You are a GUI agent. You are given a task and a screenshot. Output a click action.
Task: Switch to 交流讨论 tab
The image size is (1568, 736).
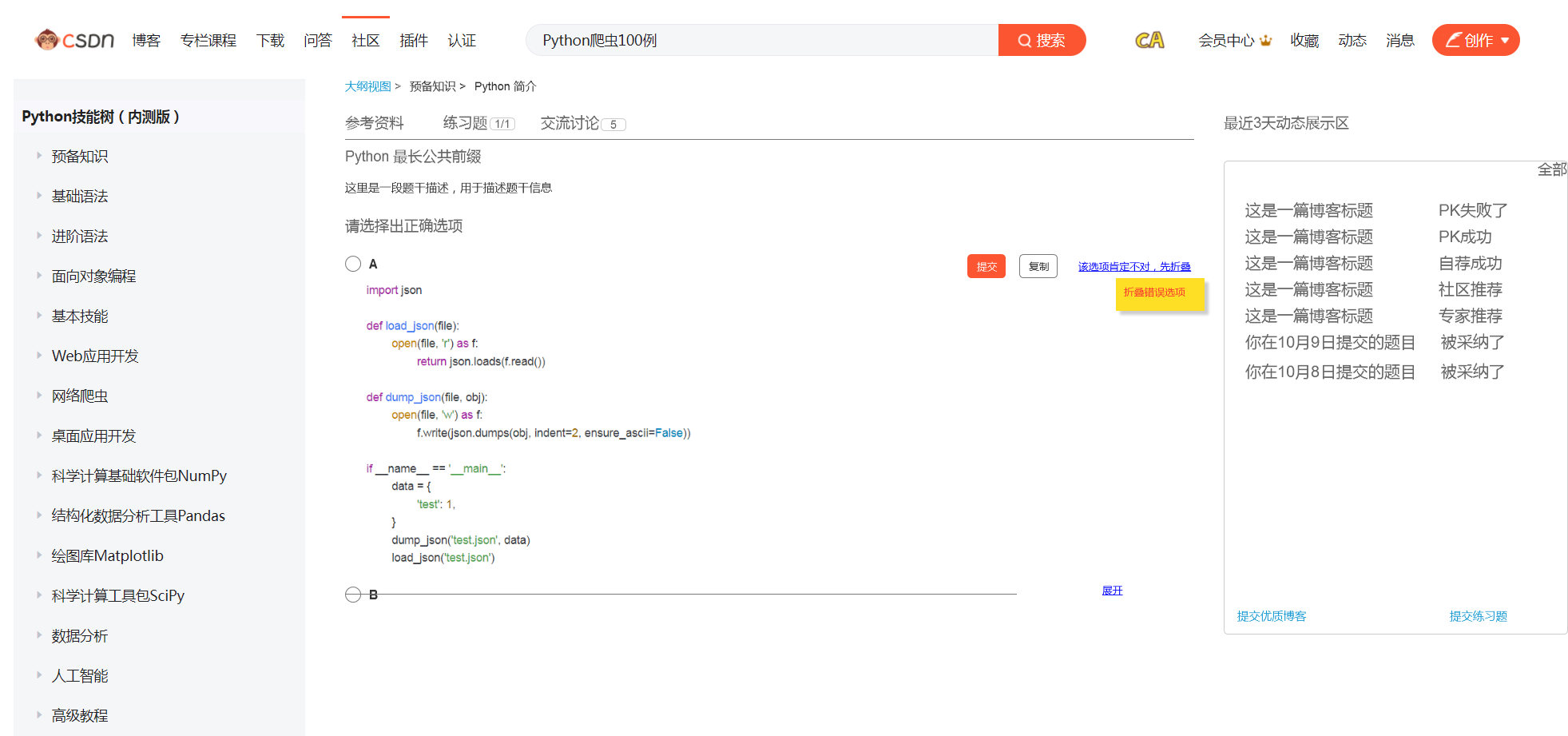tap(582, 123)
